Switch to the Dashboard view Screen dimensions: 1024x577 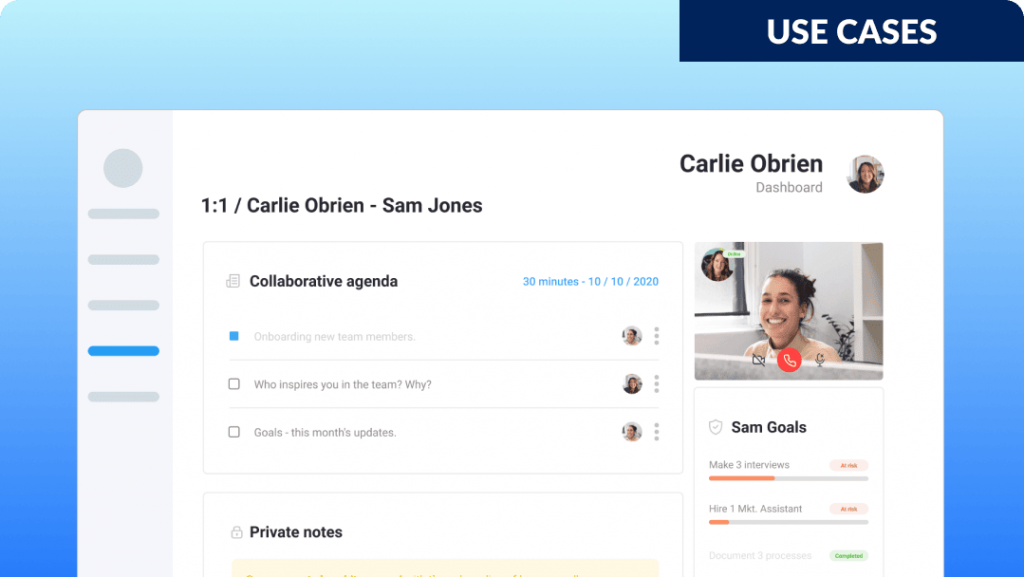click(x=790, y=188)
